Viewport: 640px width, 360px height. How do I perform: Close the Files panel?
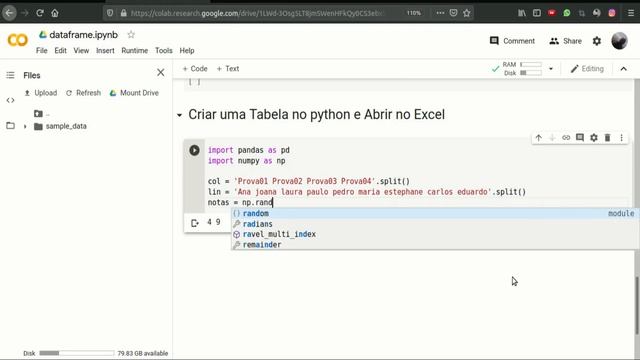point(161,73)
